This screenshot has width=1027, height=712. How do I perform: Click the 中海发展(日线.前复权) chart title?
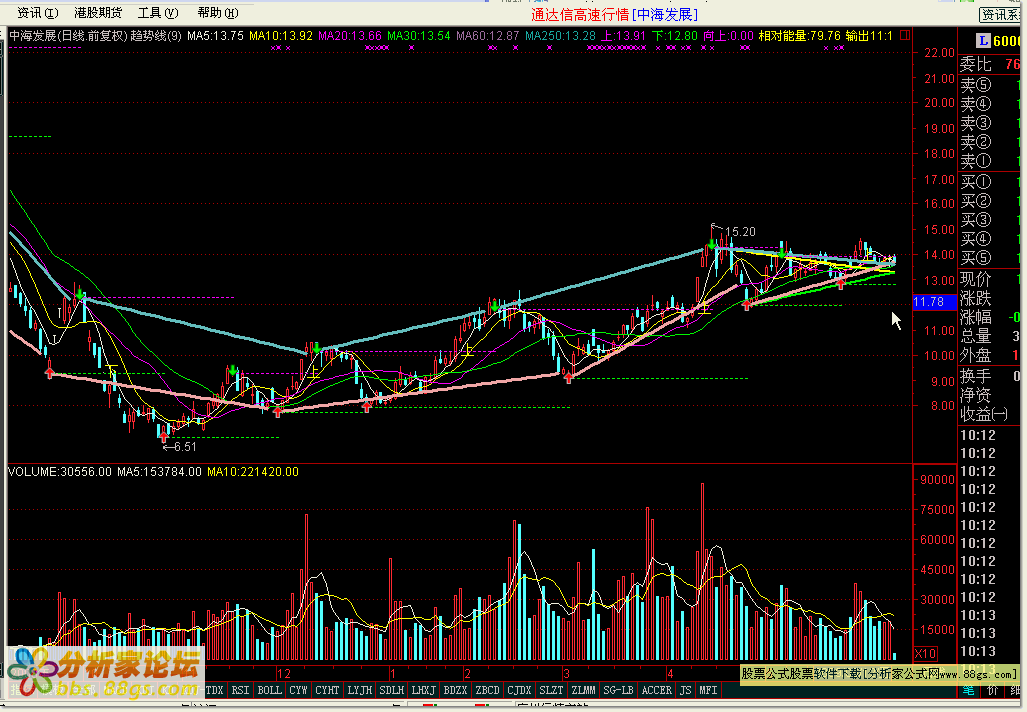68,35
